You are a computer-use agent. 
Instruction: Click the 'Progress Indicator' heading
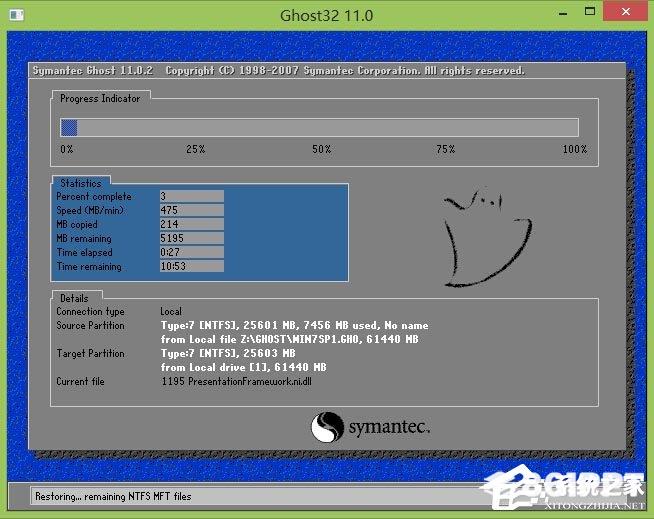[100, 98]
